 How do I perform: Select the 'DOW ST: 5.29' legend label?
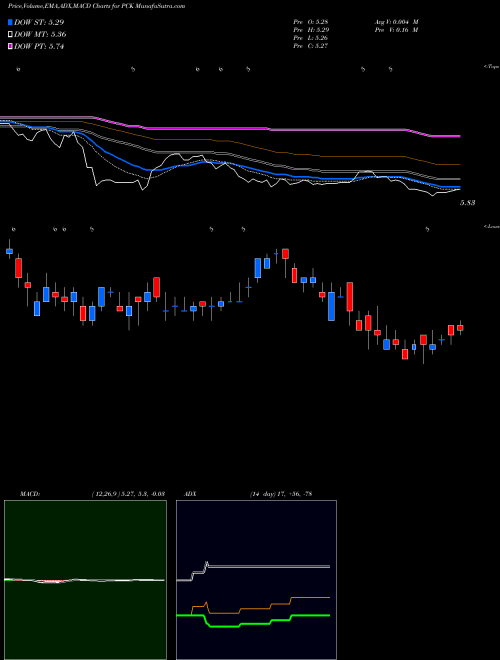[x=39, y=22]
